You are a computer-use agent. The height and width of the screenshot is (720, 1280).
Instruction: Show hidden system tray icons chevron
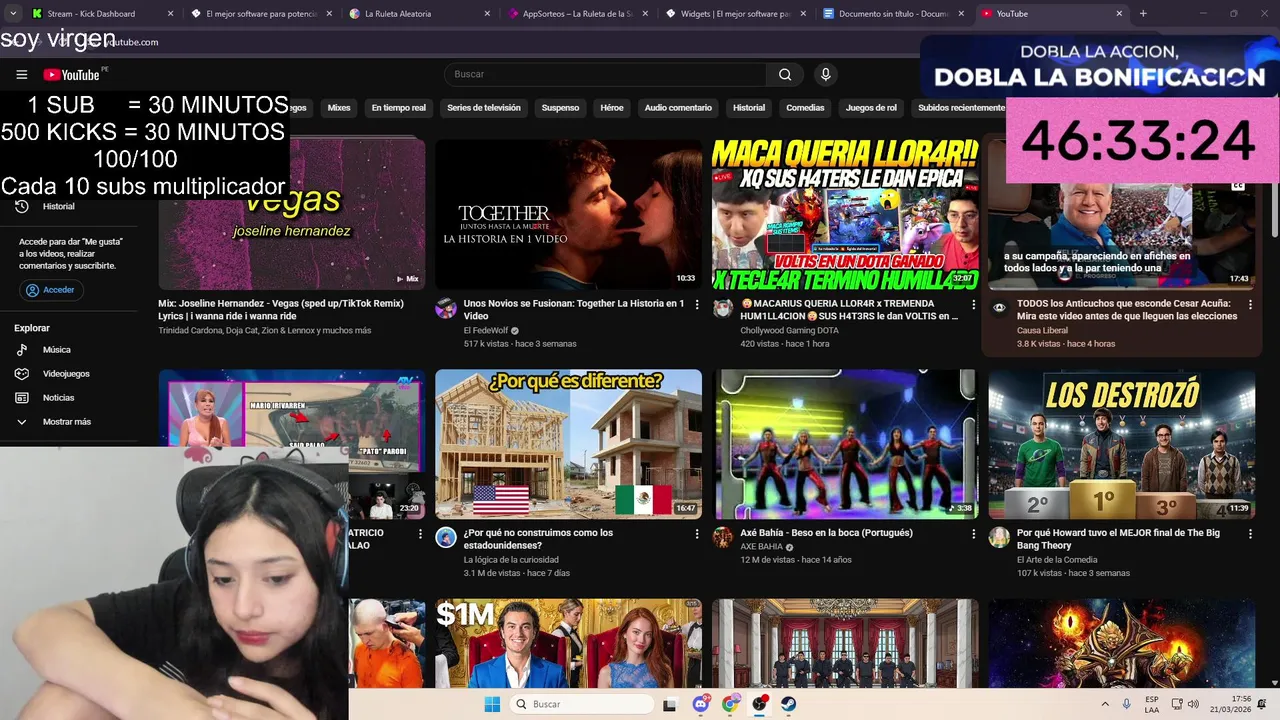[1105, 704]
